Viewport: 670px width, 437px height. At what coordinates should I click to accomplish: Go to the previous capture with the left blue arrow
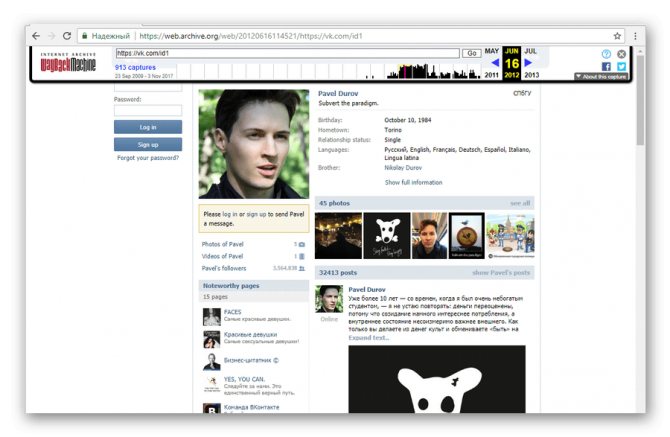click(x=495, y=63)
